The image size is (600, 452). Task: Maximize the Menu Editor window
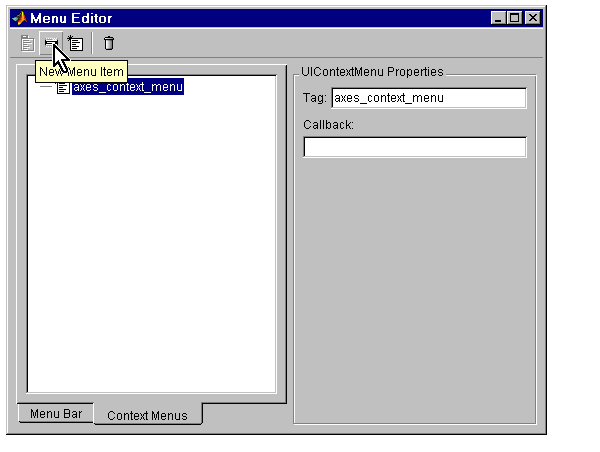click(x=515, y=18)
